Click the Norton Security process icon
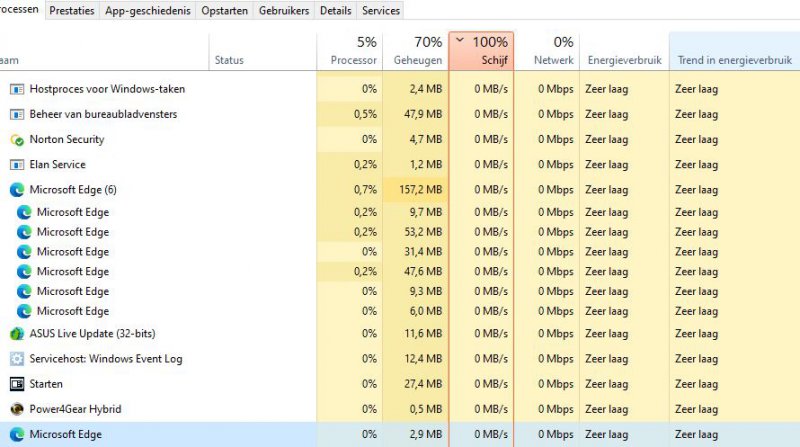Viewport: 800px width, 447px height. [17, 140]
